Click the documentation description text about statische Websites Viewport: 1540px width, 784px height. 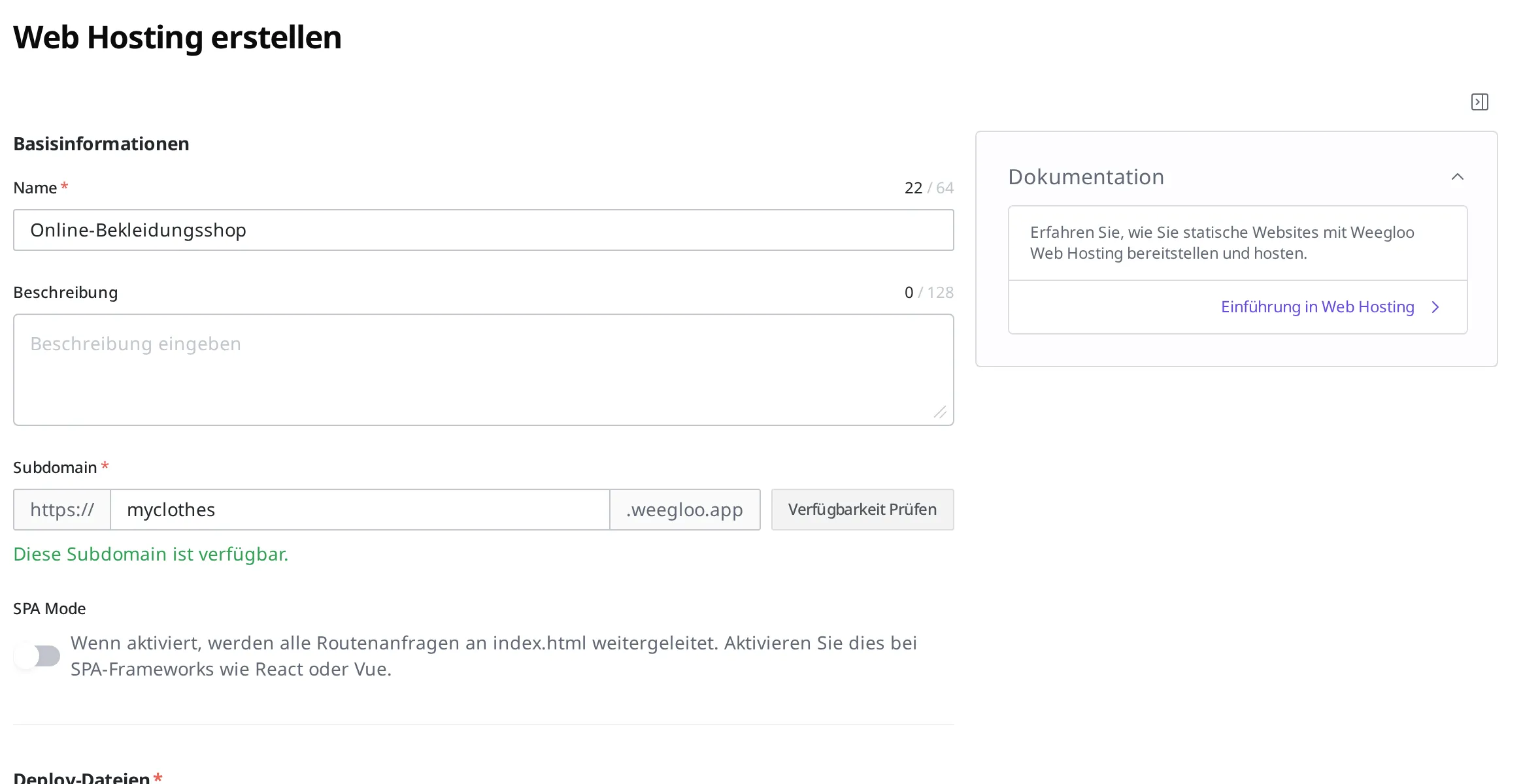[x=1222, y=243]
